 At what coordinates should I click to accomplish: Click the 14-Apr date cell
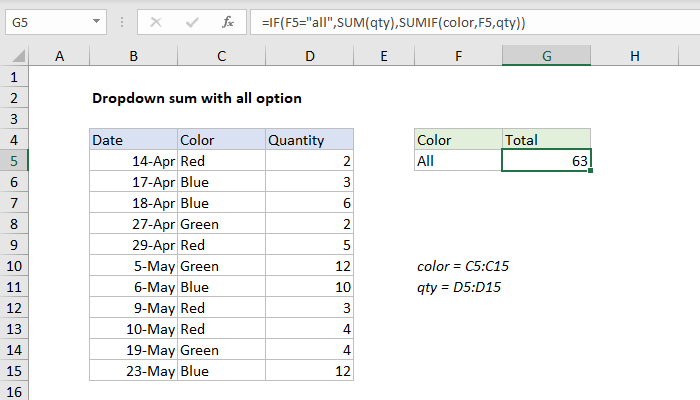pos(133,161)
